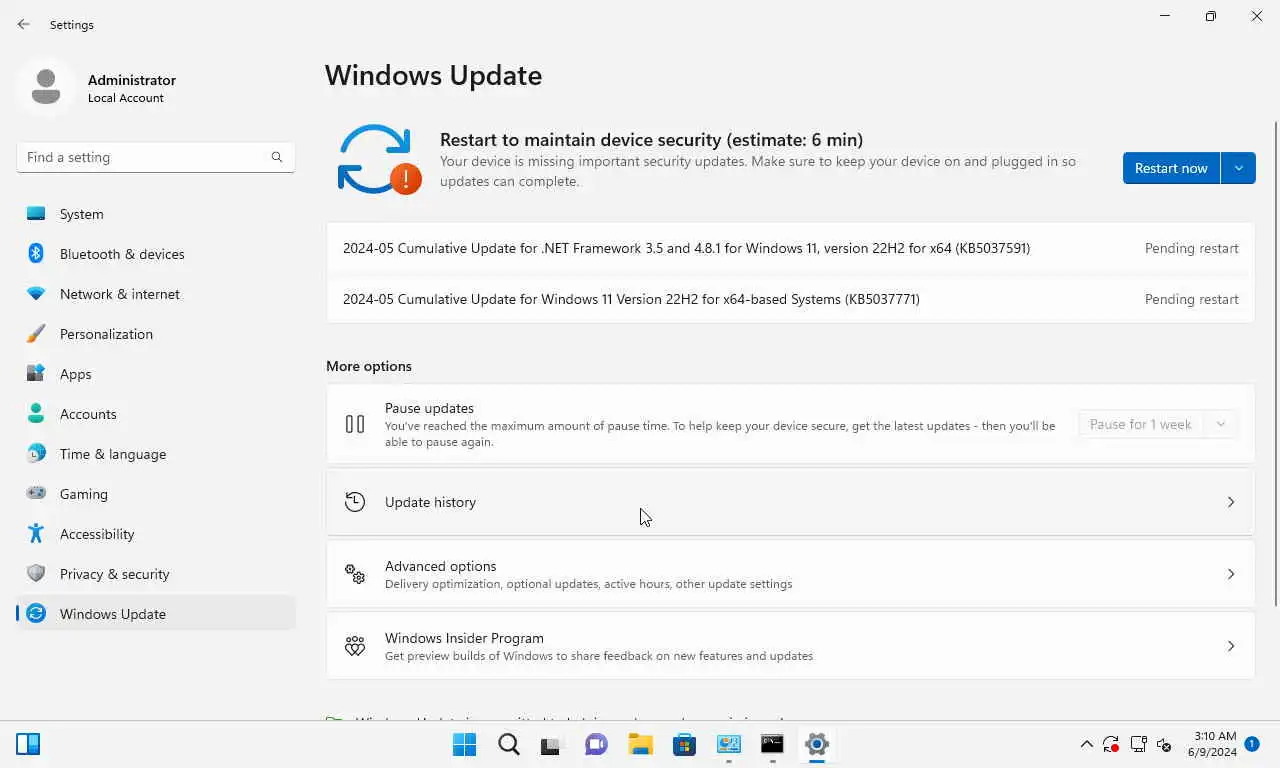
Task: Expand Update history with its chevron
Action: click(x=1231, y=502)
